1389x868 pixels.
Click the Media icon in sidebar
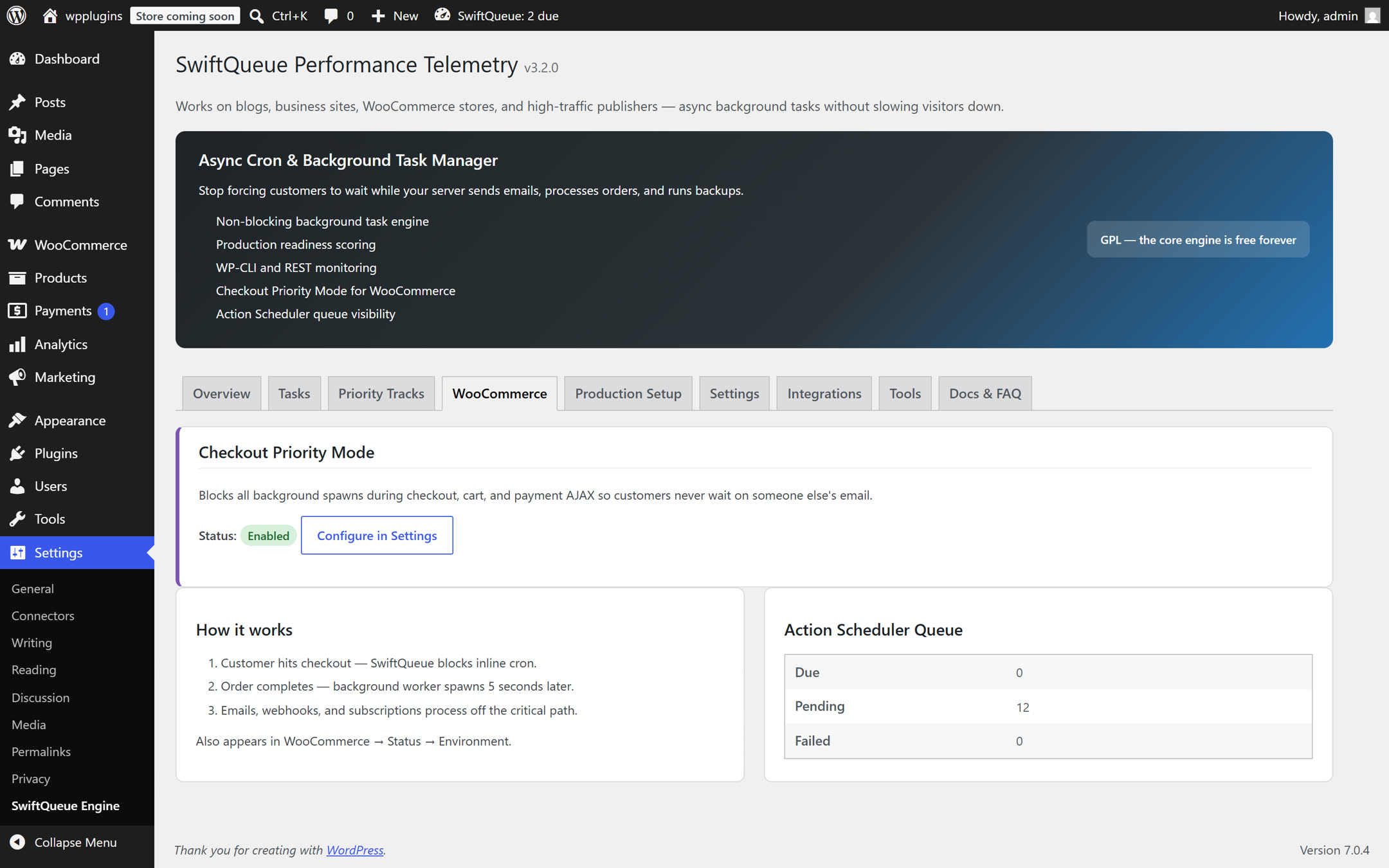[17, 135]
